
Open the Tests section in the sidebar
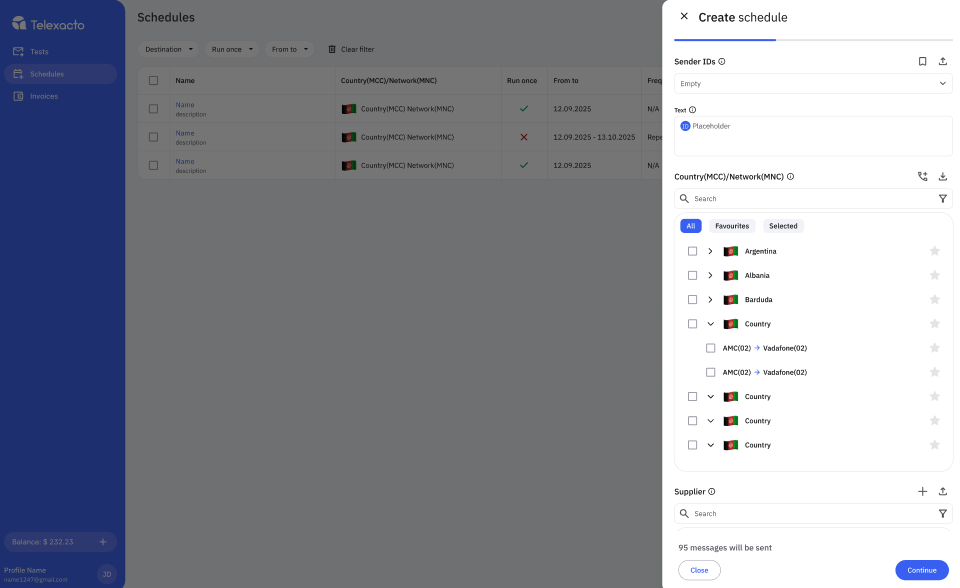40,51
